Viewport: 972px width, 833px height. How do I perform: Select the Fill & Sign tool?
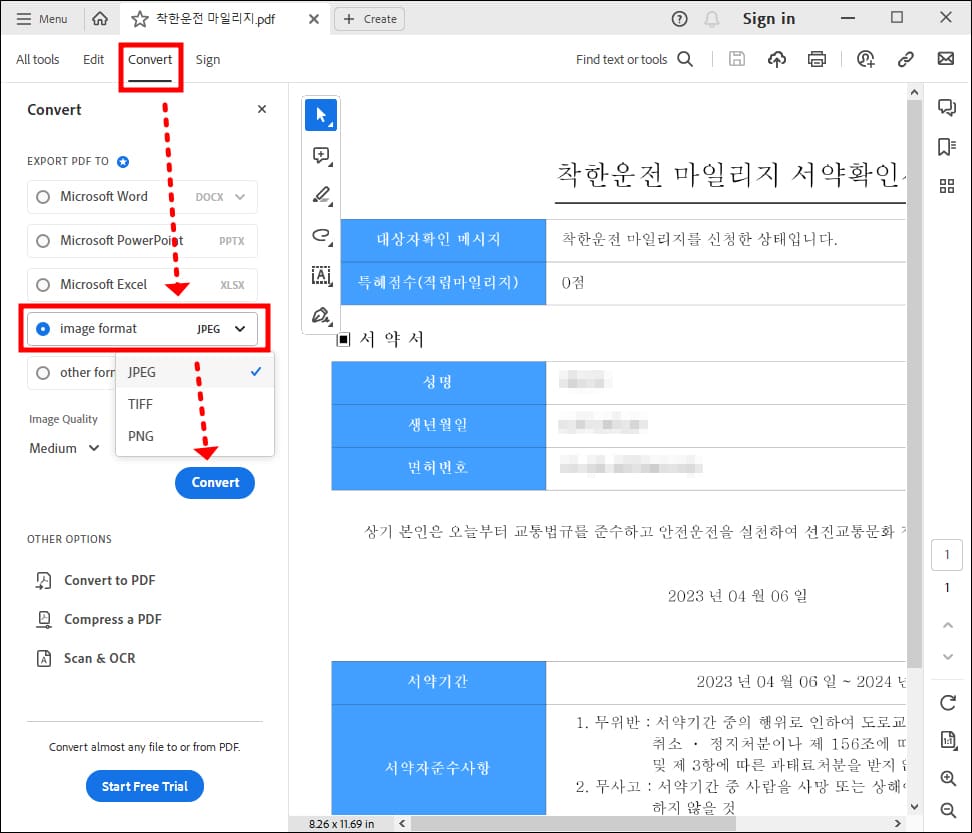[x=321, y=315]
